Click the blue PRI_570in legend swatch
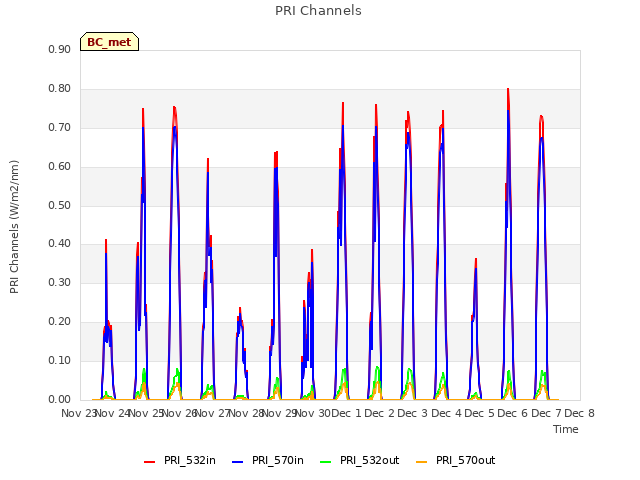 [x=238, y=461]
